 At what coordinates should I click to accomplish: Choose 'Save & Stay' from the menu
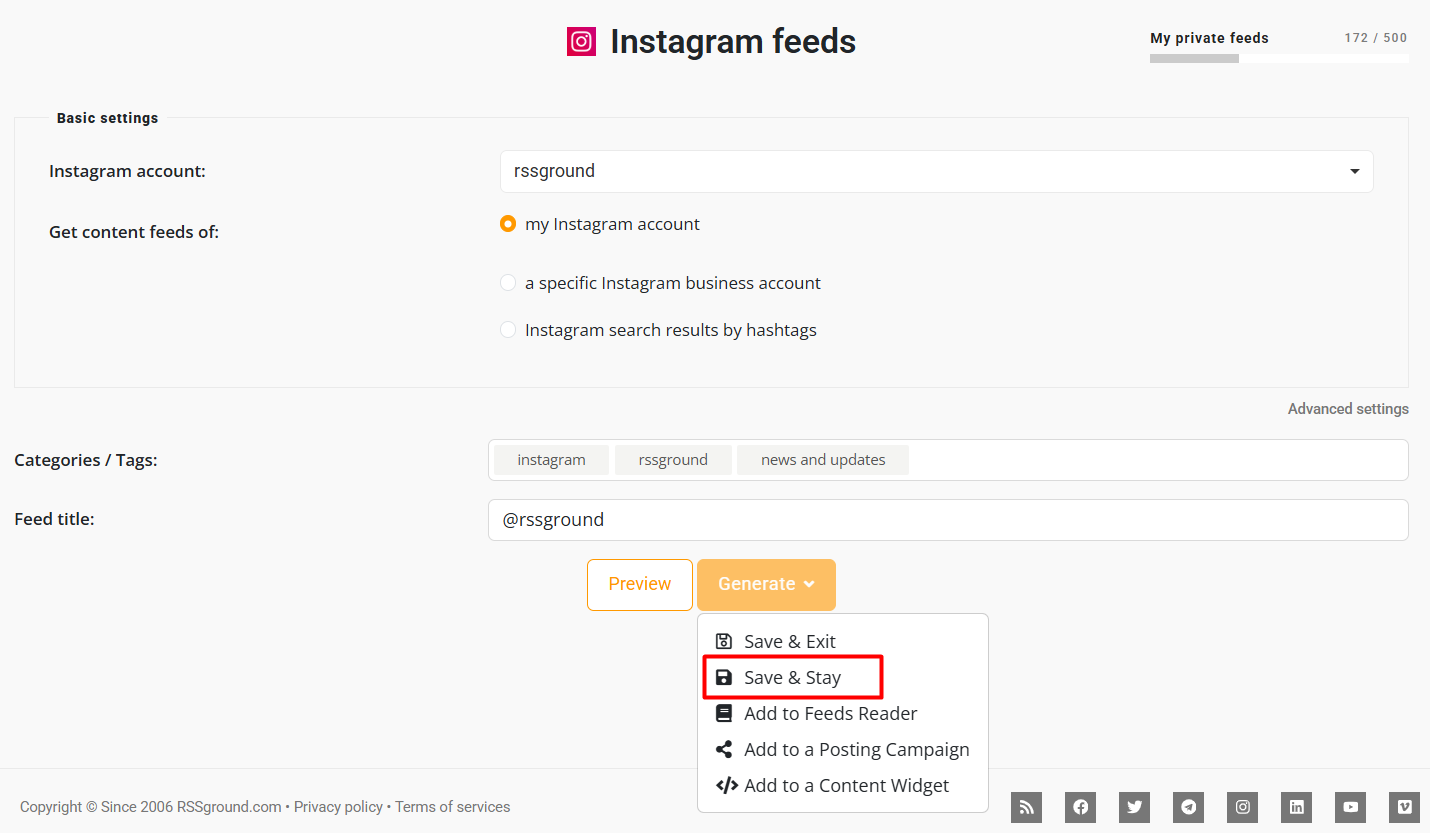[x=792, y=677]
